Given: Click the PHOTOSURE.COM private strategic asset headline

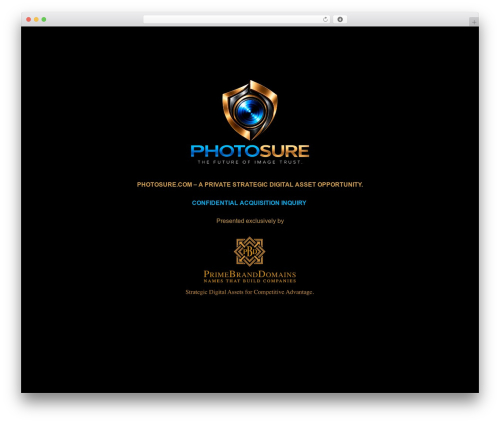Looking at the screenshot, I should 250,184.
